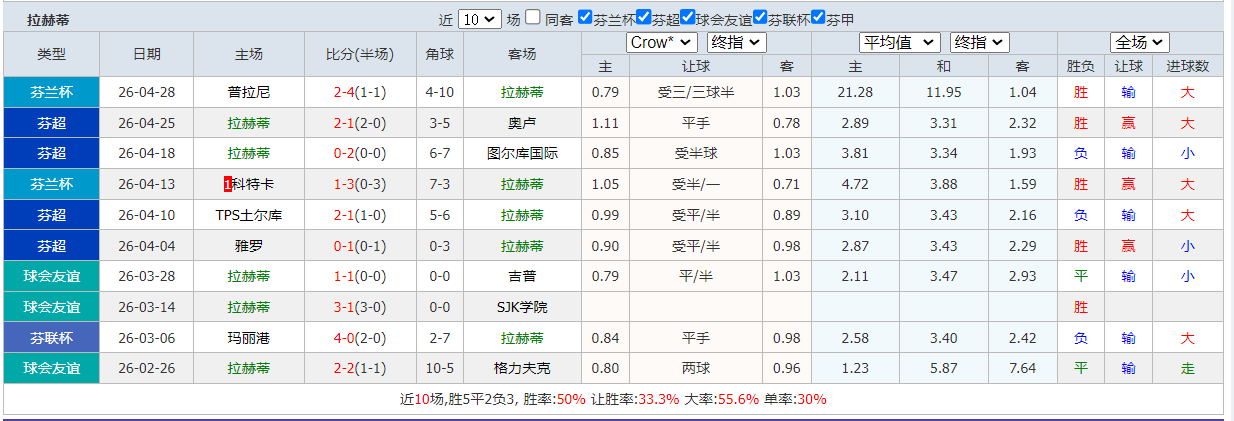This screenshot has height=421, width=1234.
Task: Click the 角球 column header
Action: point(439,54)
